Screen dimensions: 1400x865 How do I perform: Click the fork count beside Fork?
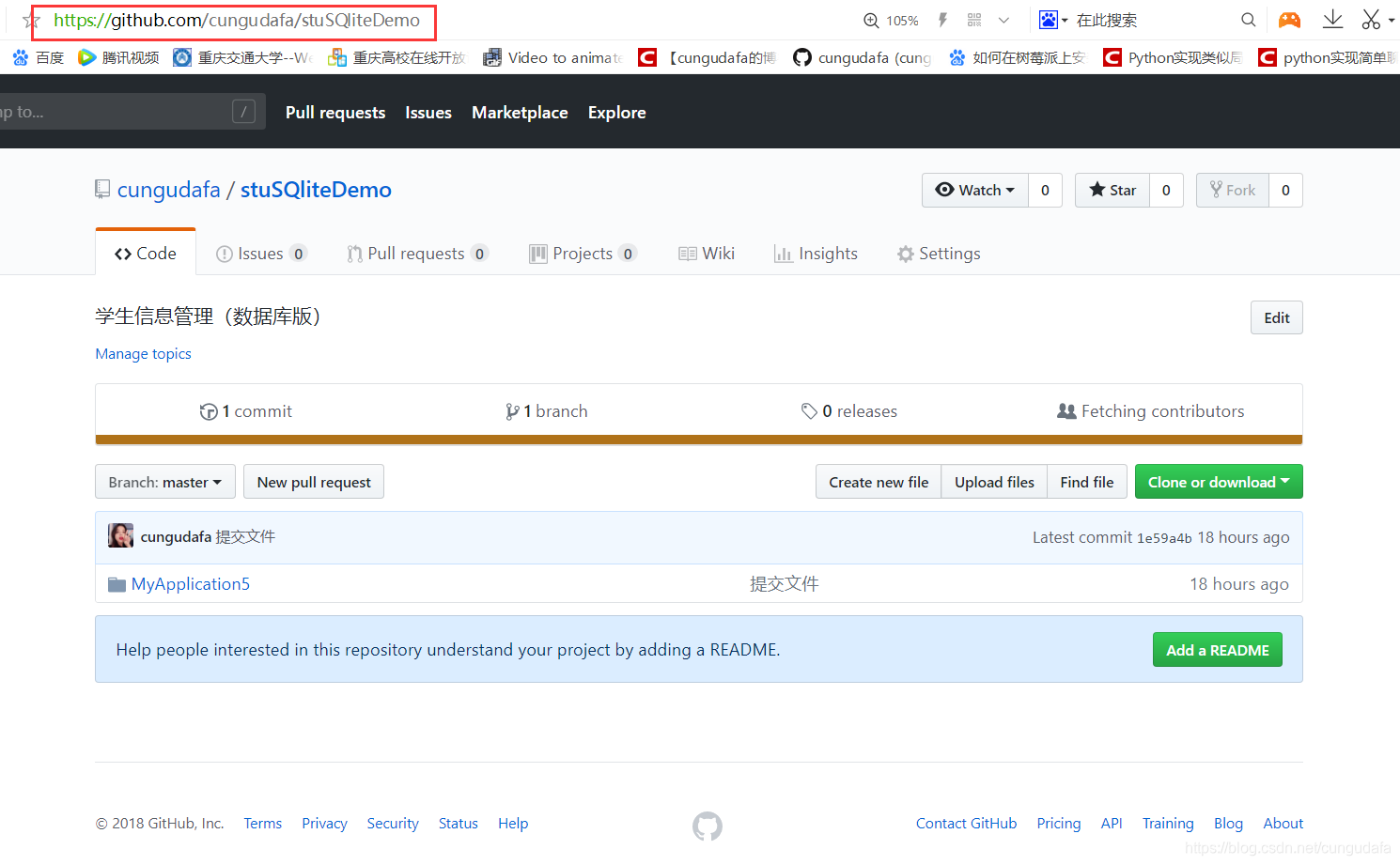coord(1285,190)
